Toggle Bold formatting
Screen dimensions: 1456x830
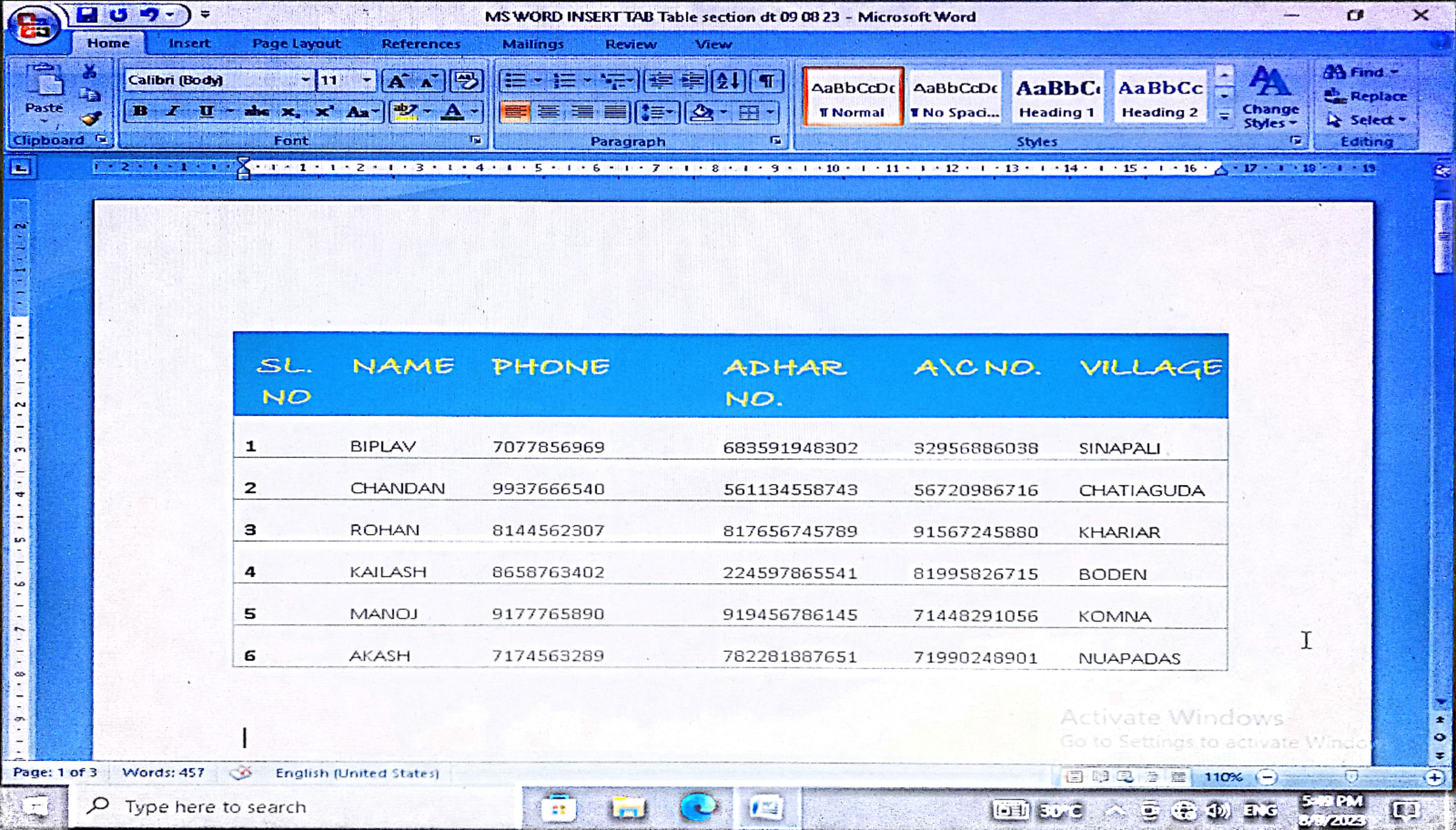140,111
